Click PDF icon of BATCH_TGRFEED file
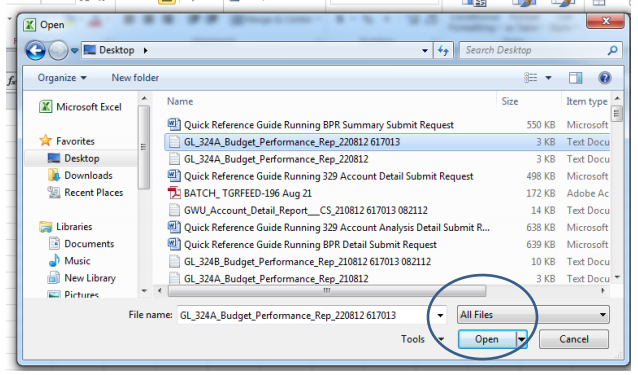The width and height of the screenshot is (638, 375). pos(174,193)
